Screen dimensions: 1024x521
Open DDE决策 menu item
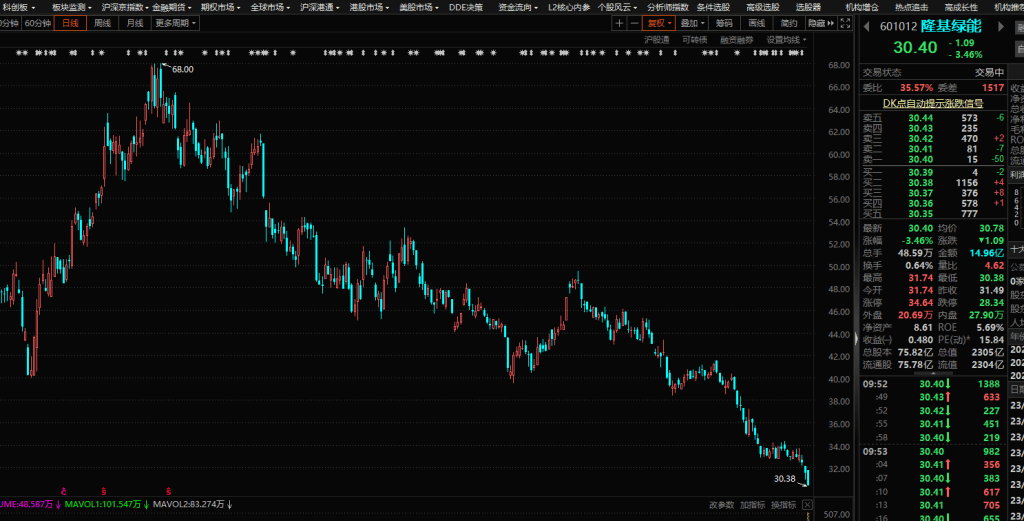click(466, 7)
